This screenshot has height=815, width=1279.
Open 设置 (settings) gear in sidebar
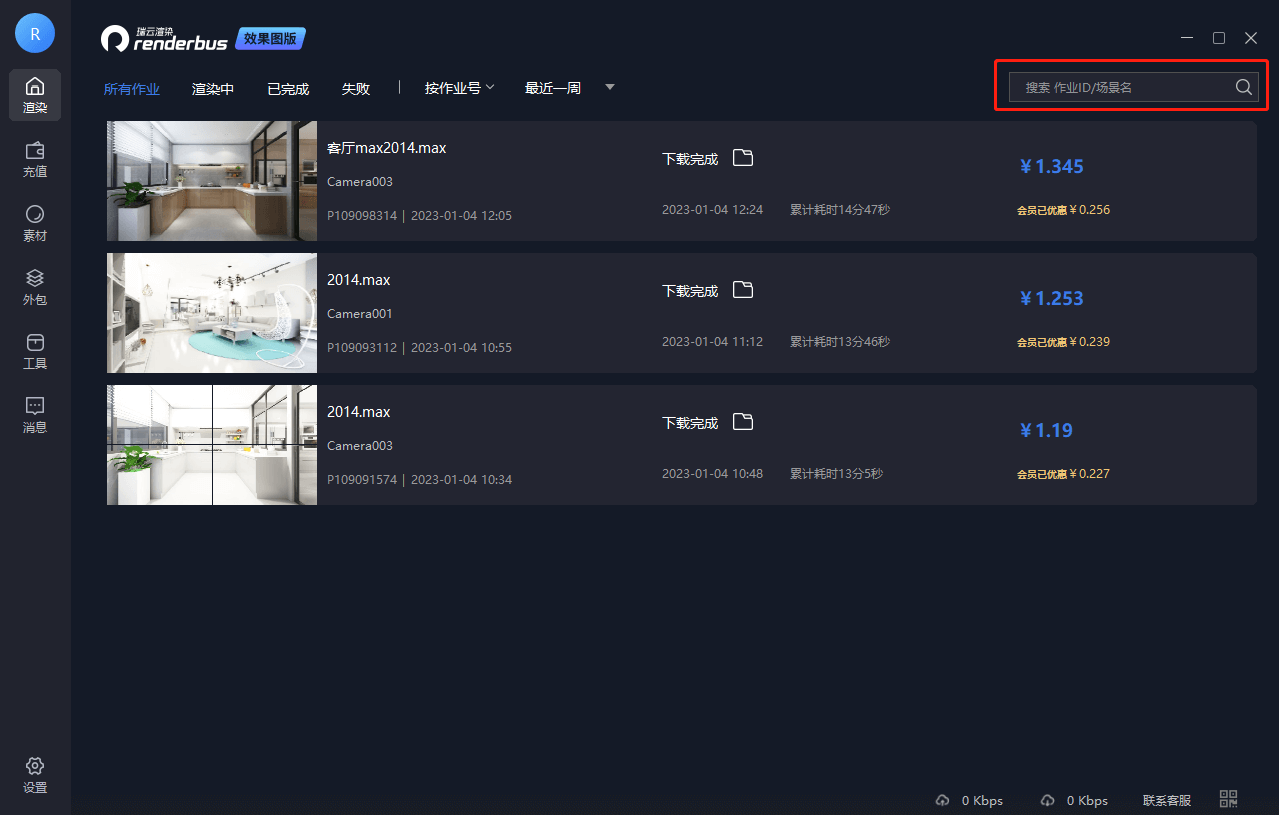click(x=35, y=775)
